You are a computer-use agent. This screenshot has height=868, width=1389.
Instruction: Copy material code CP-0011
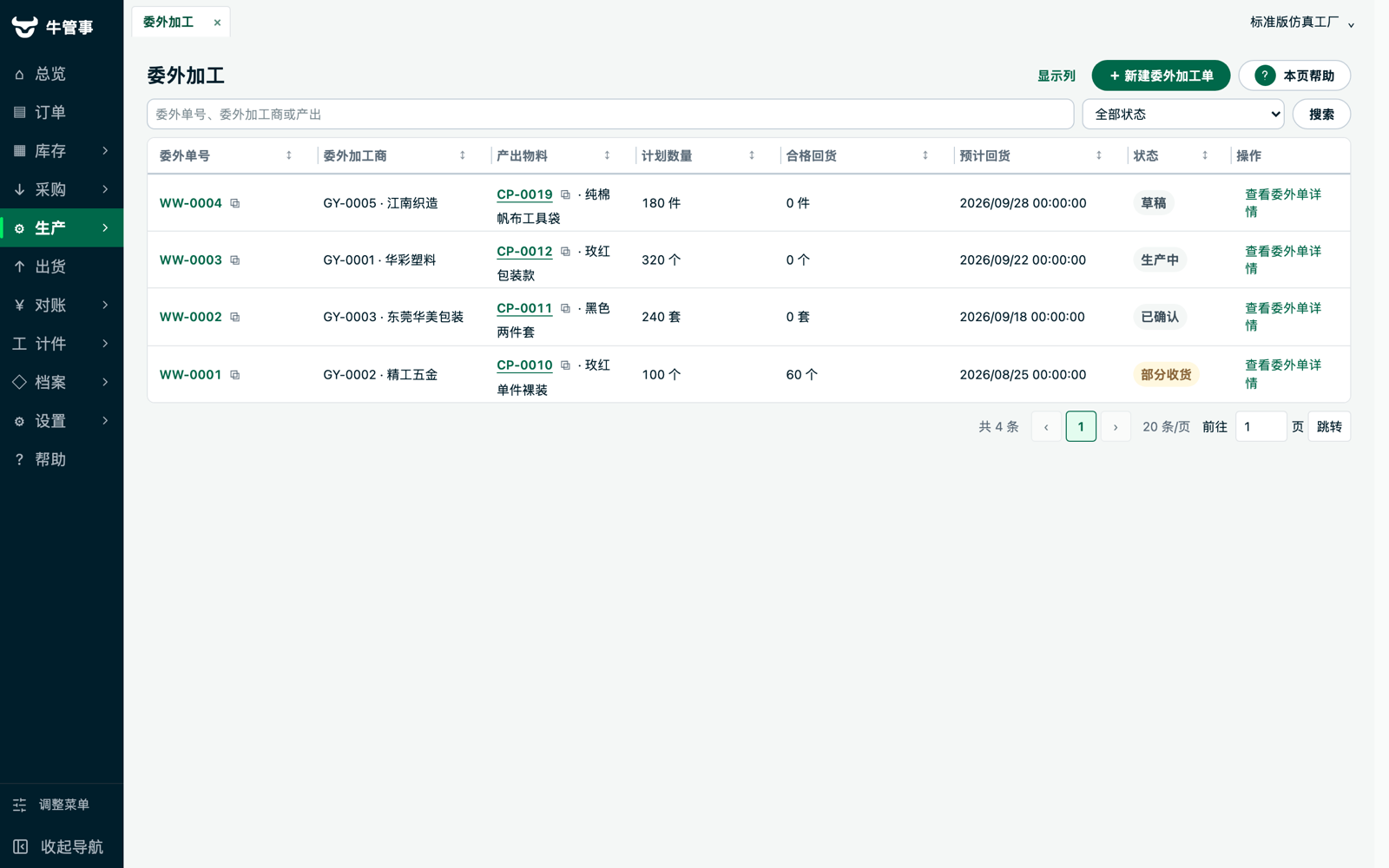(565, 308)
